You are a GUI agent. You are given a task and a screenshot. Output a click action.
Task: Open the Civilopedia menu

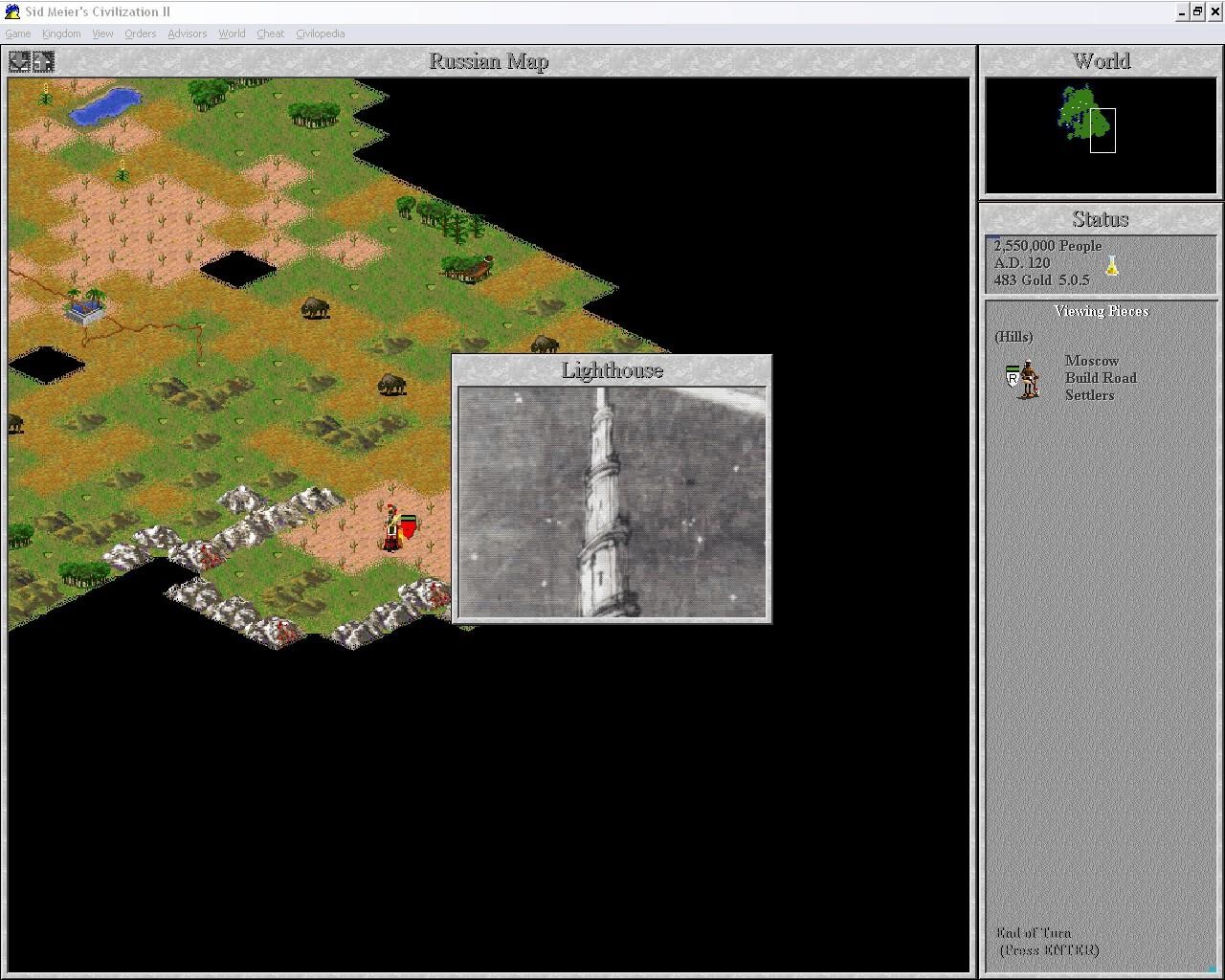tap(320, 33)
